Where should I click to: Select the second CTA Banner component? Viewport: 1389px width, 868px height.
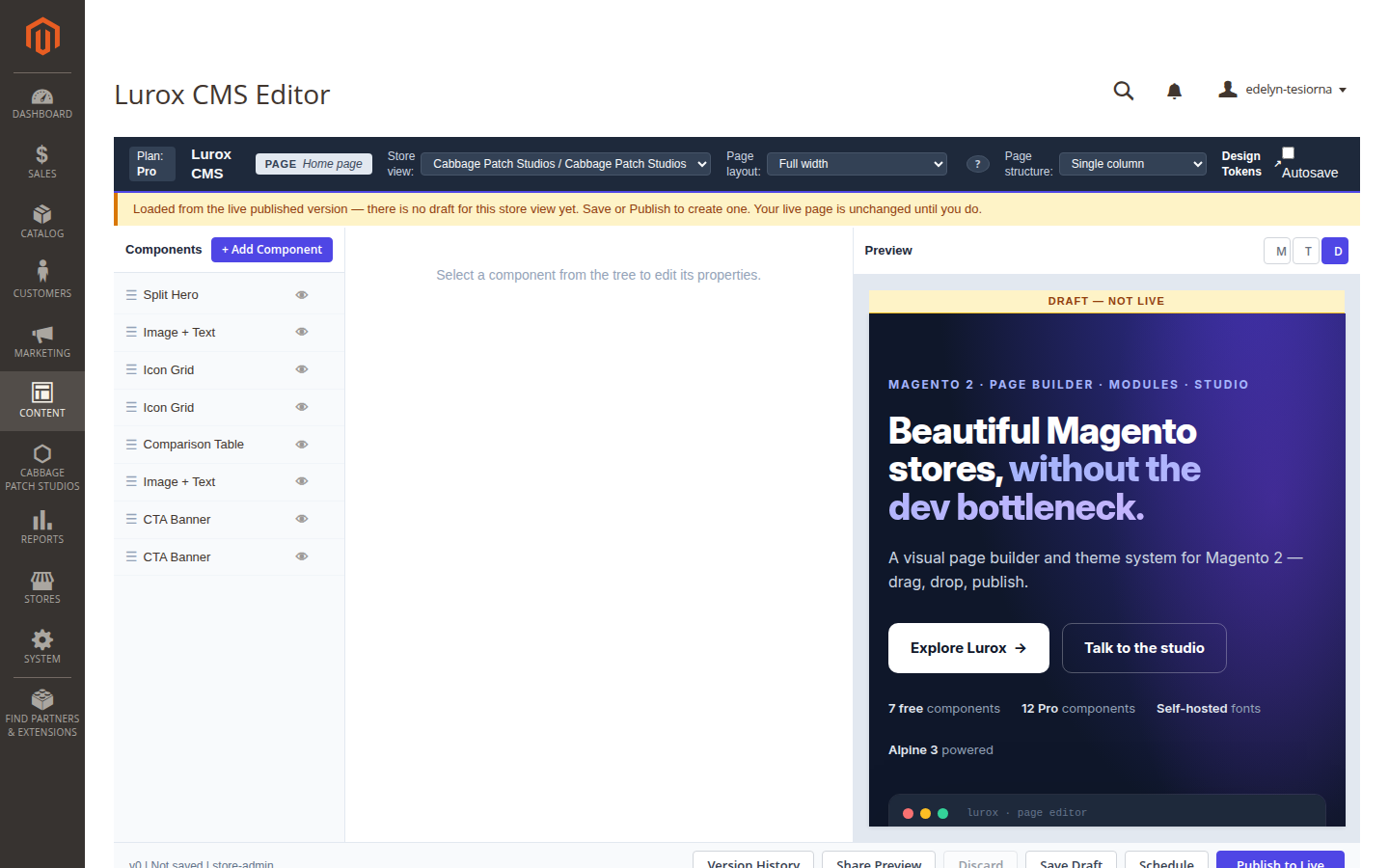point(229,556)
